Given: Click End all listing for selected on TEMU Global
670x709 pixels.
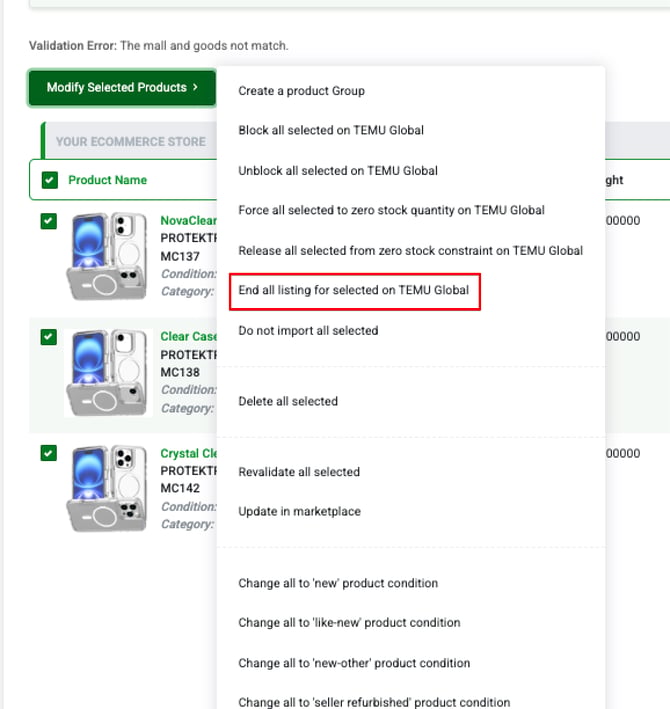Looking at the screenshot, I should pos(354,290).
